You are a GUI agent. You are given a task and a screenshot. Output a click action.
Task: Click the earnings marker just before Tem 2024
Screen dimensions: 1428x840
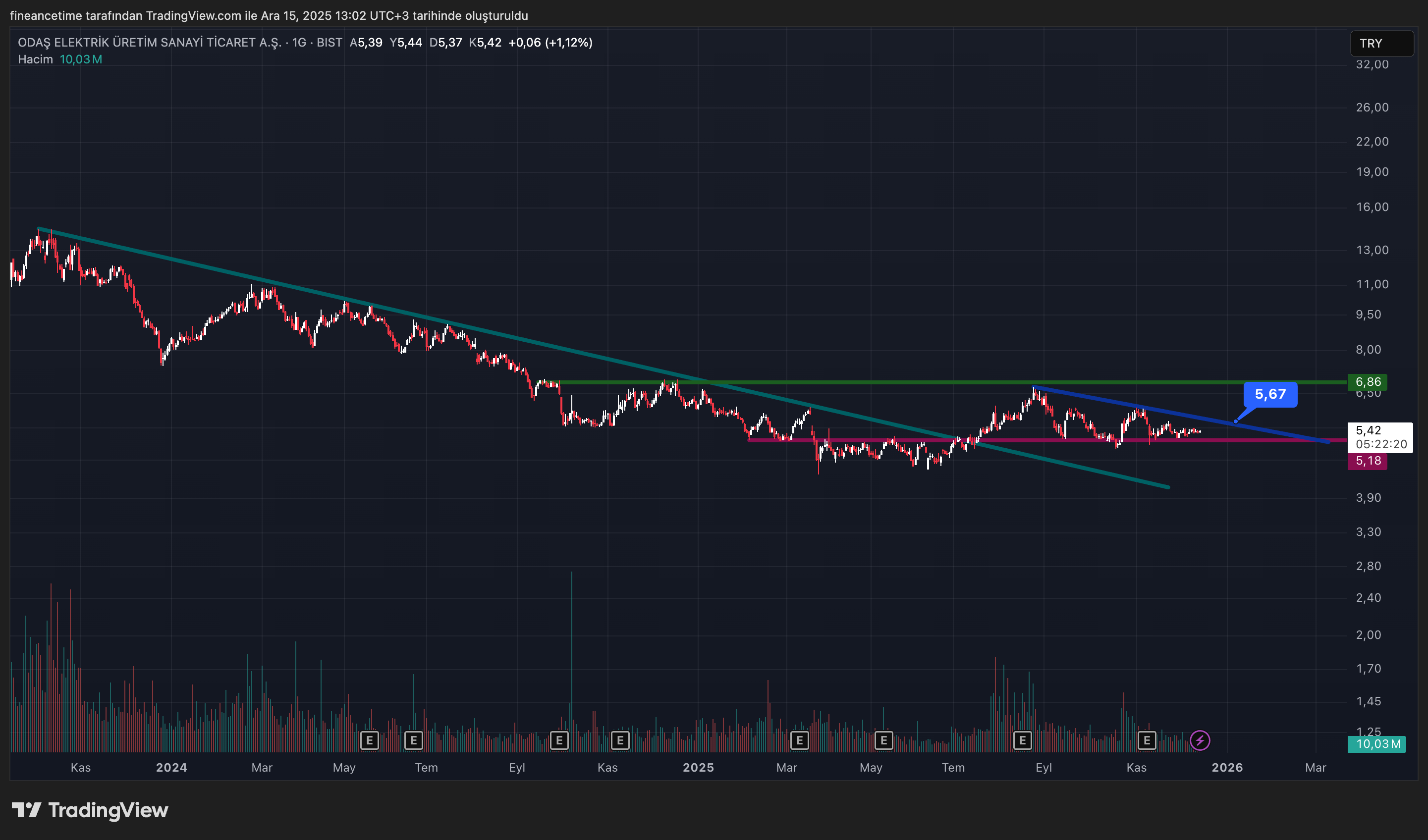(414, 740)
